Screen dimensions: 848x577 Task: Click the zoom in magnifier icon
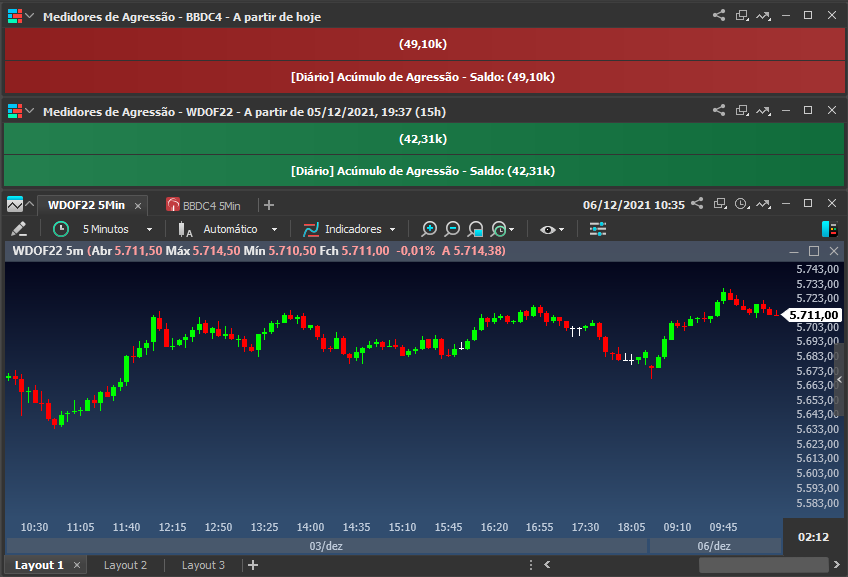pyautogui.click(x=429, y=229)
